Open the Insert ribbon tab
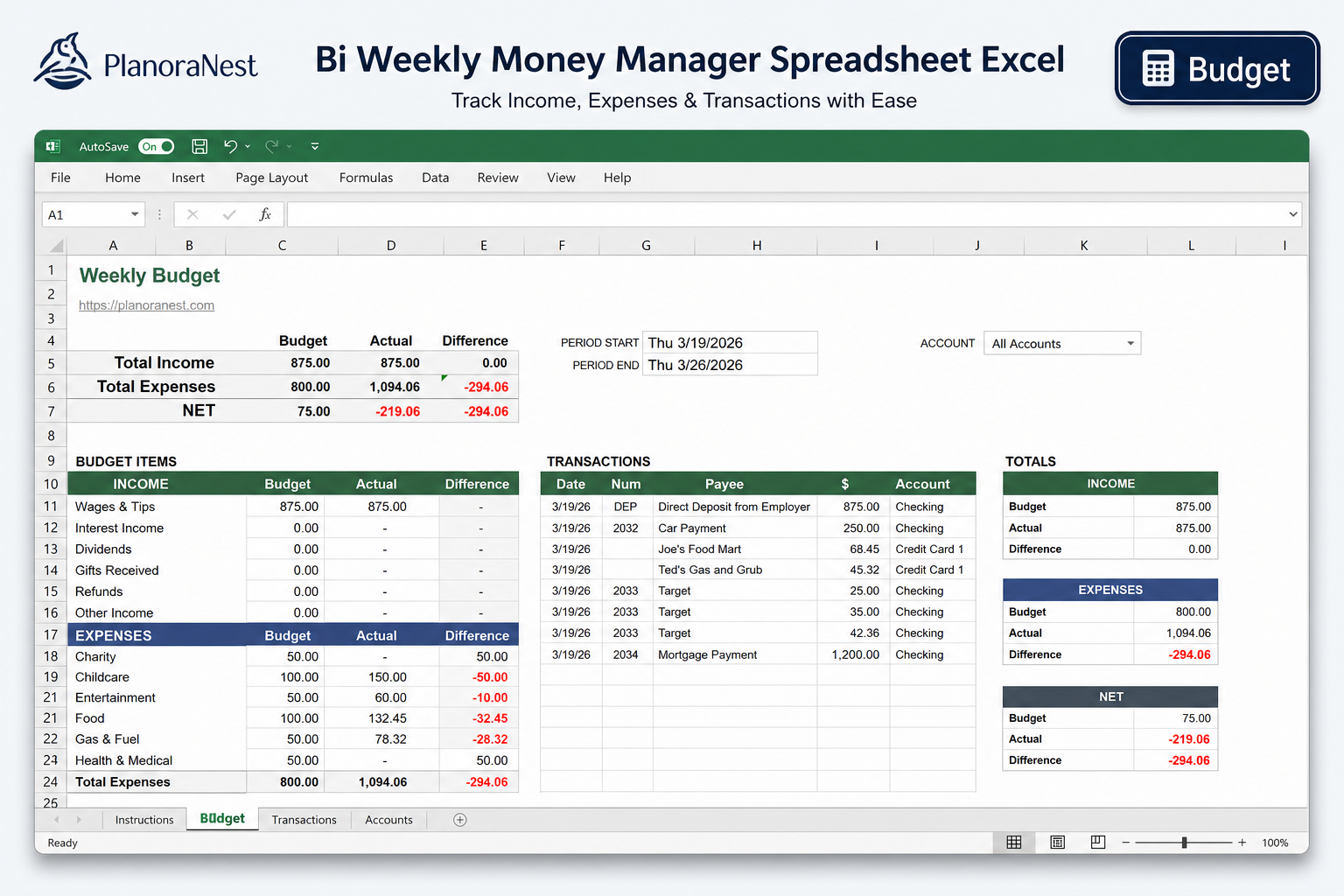The height and width of the screenshot is (896, 1344). click(x=188, y=178)
